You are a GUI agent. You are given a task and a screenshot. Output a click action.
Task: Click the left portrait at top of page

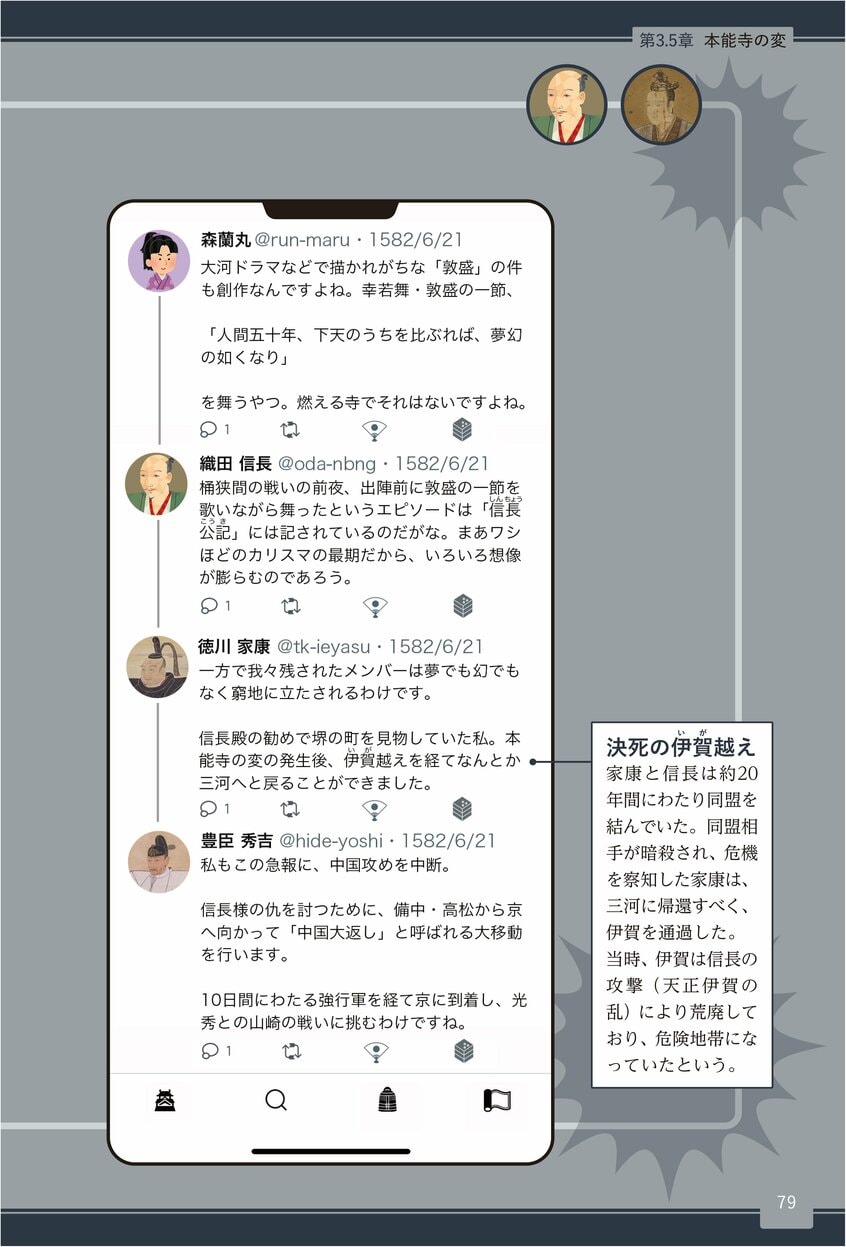pos(567,104)
